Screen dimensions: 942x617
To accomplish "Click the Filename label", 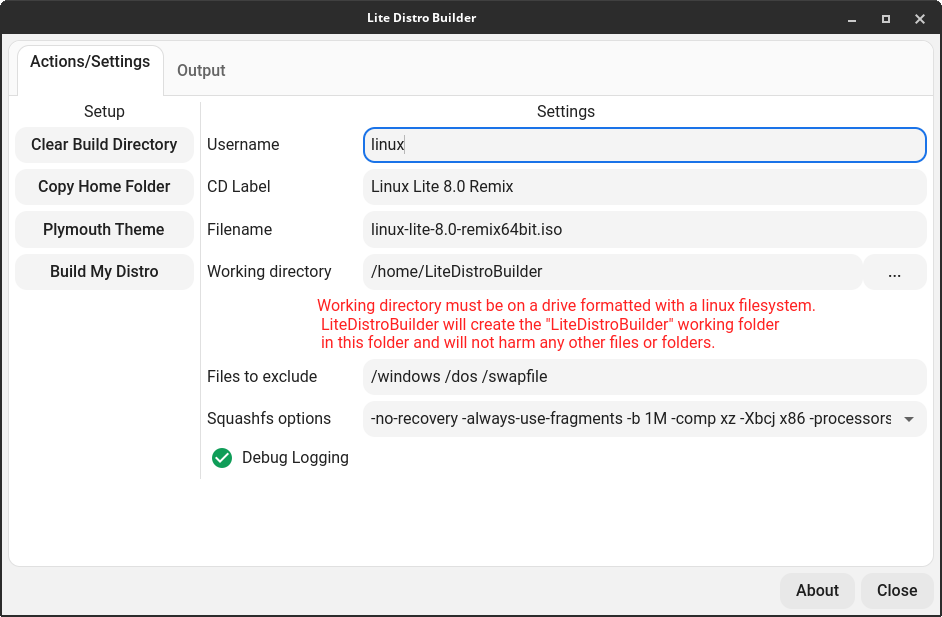I will tap(240, 229).
